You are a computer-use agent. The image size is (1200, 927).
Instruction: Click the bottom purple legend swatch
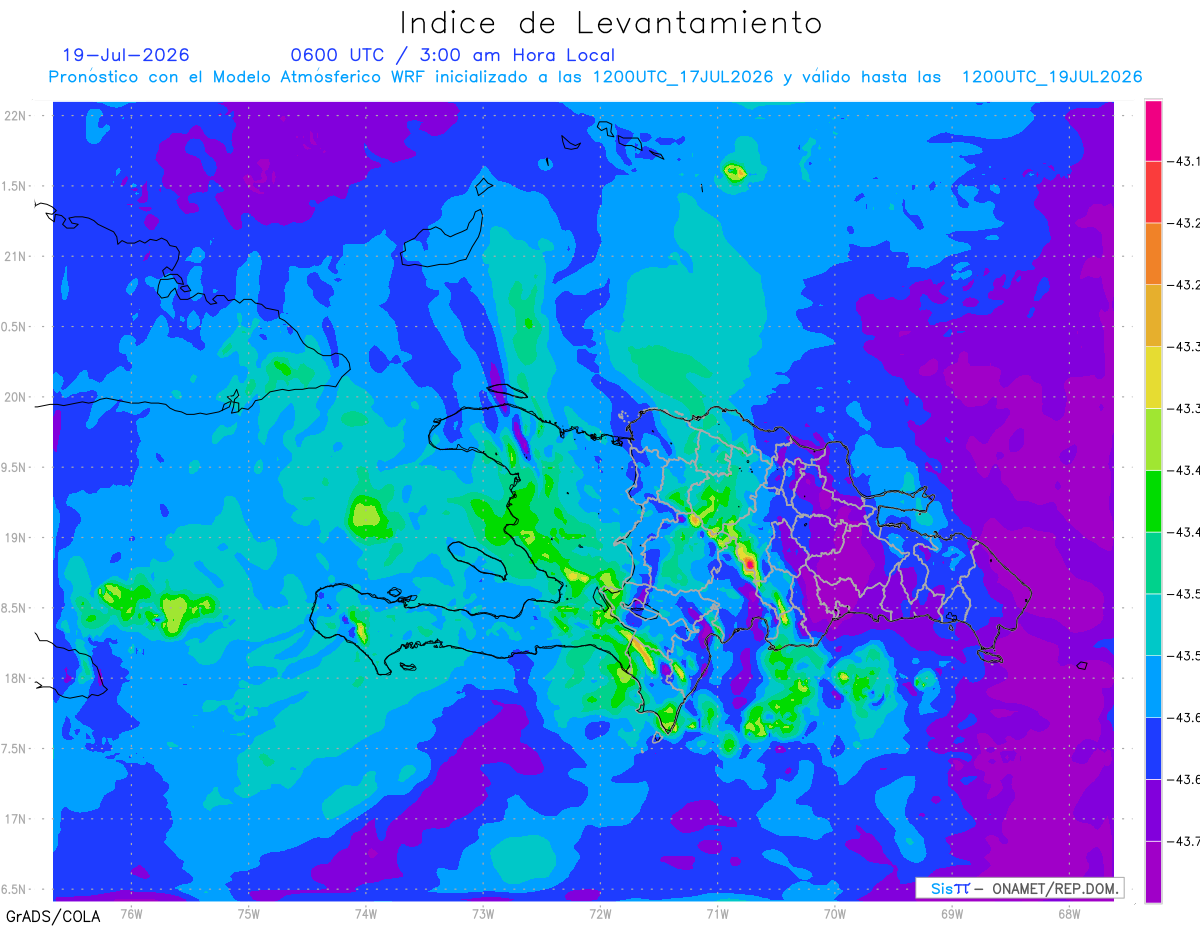[x=1153, y=871]
